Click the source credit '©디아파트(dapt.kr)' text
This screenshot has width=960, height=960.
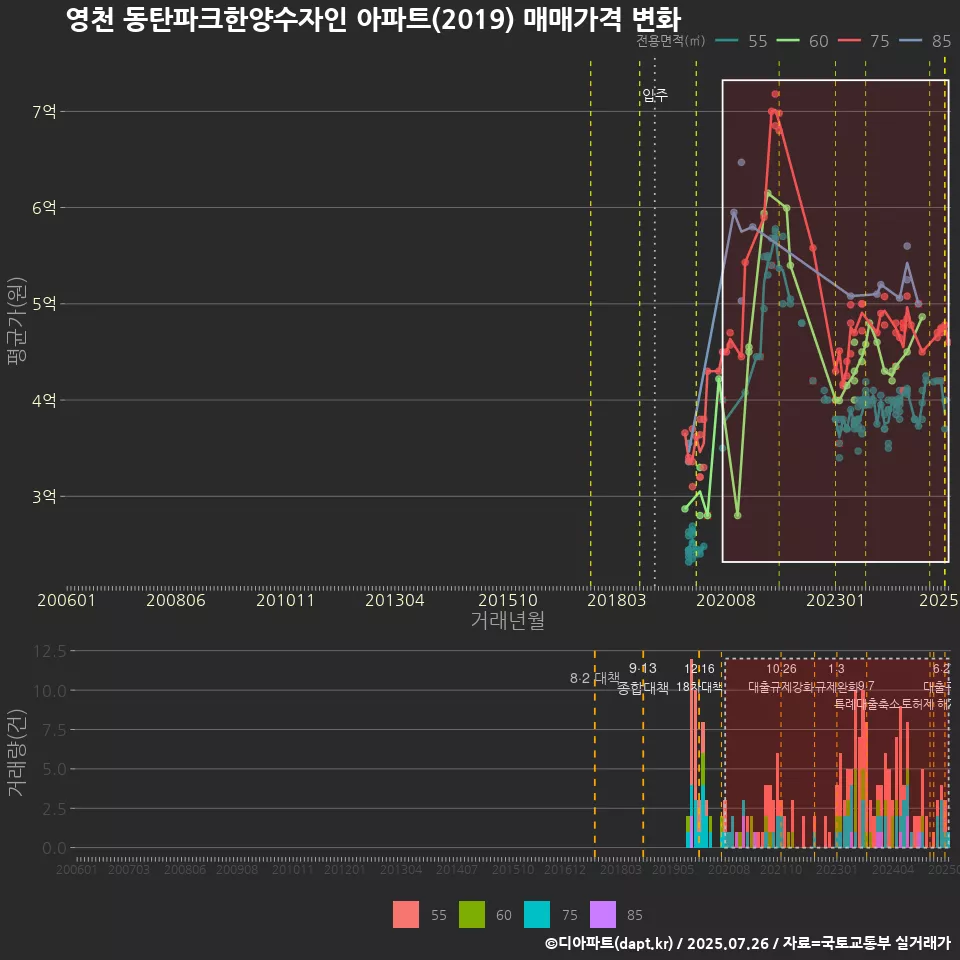click(609, 943)
